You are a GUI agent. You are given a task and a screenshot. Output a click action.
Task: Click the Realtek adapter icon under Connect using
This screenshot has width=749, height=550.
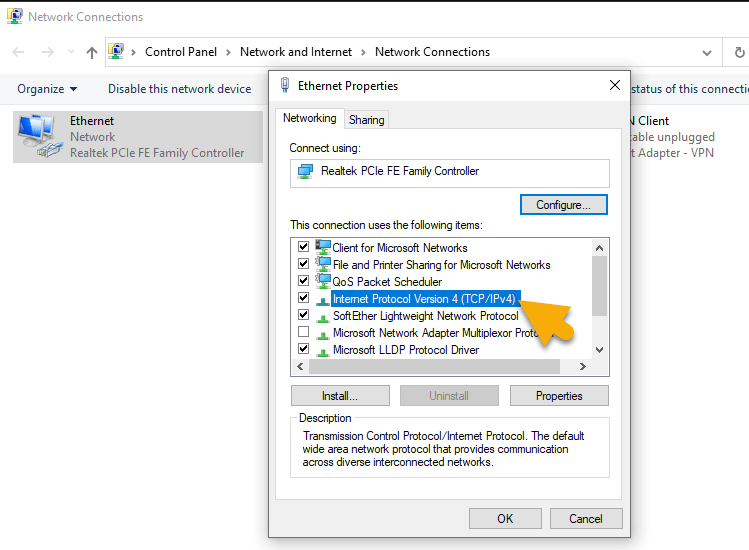(x=305, y=172)
